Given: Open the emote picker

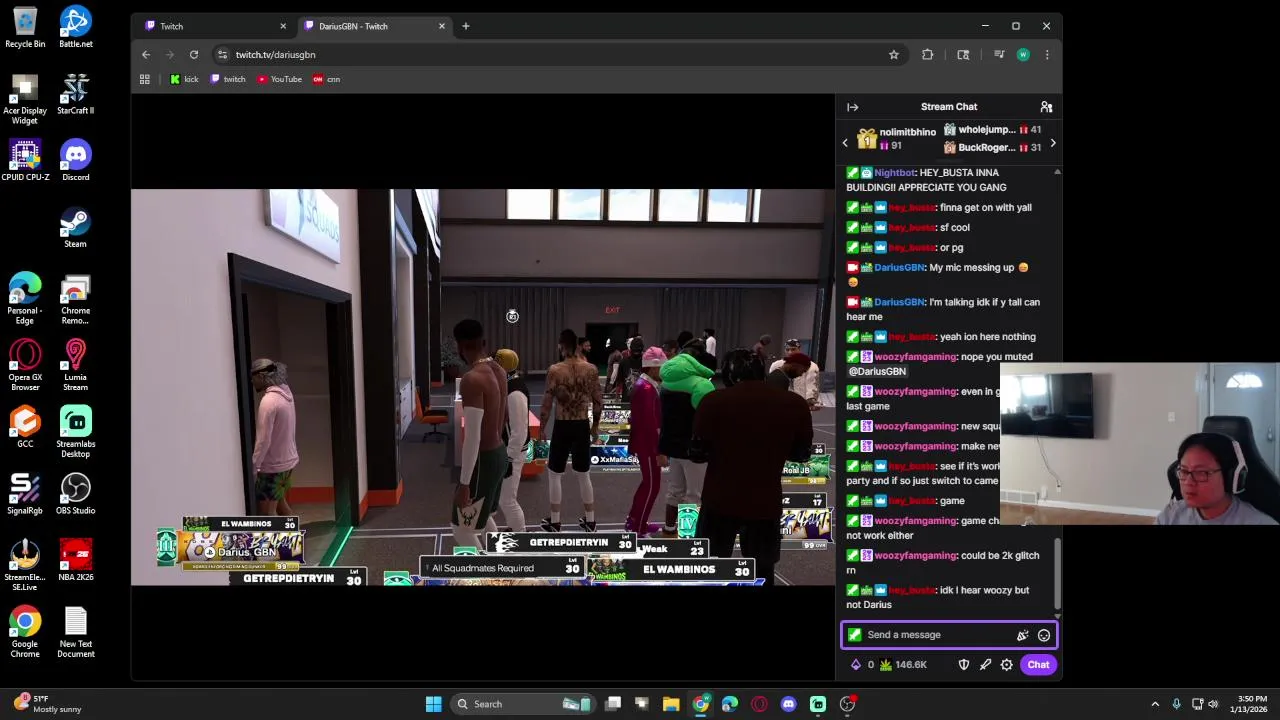Looking at the screenshot, I should click(1043, 635).
